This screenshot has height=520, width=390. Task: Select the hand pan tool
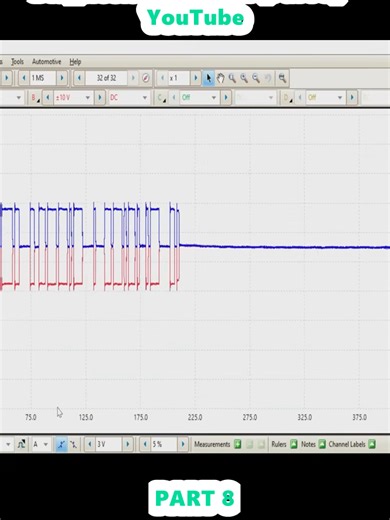220,78
